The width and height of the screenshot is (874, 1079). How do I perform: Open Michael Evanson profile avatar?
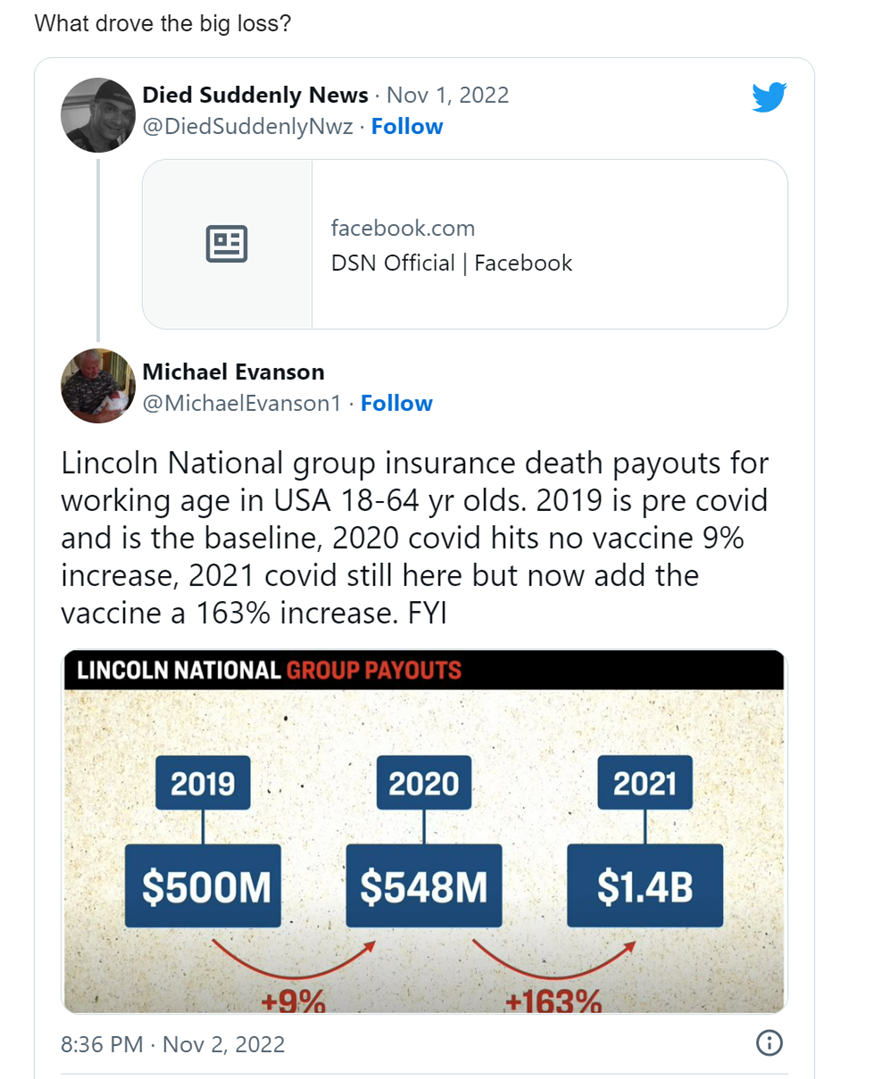(98, 385)
